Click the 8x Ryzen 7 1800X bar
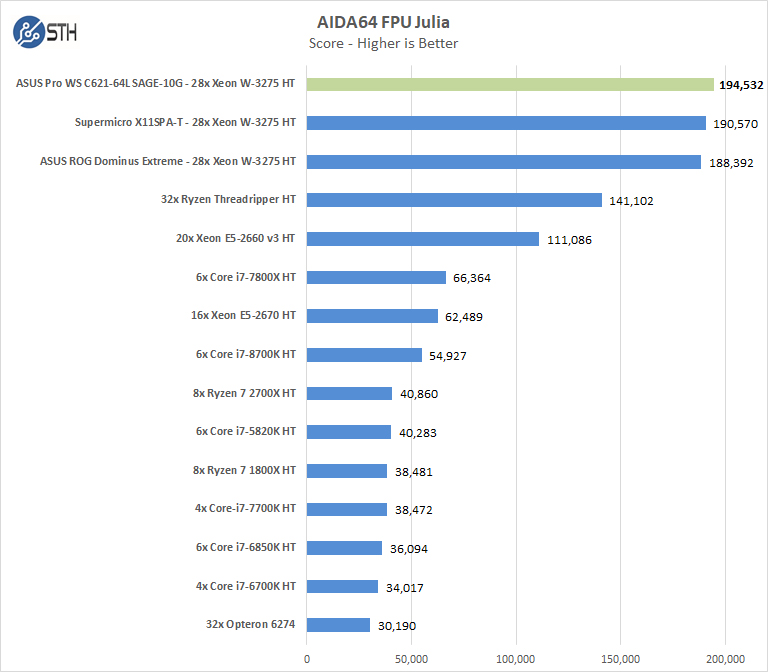Viewport: 768px width, 672px height. 347,470
